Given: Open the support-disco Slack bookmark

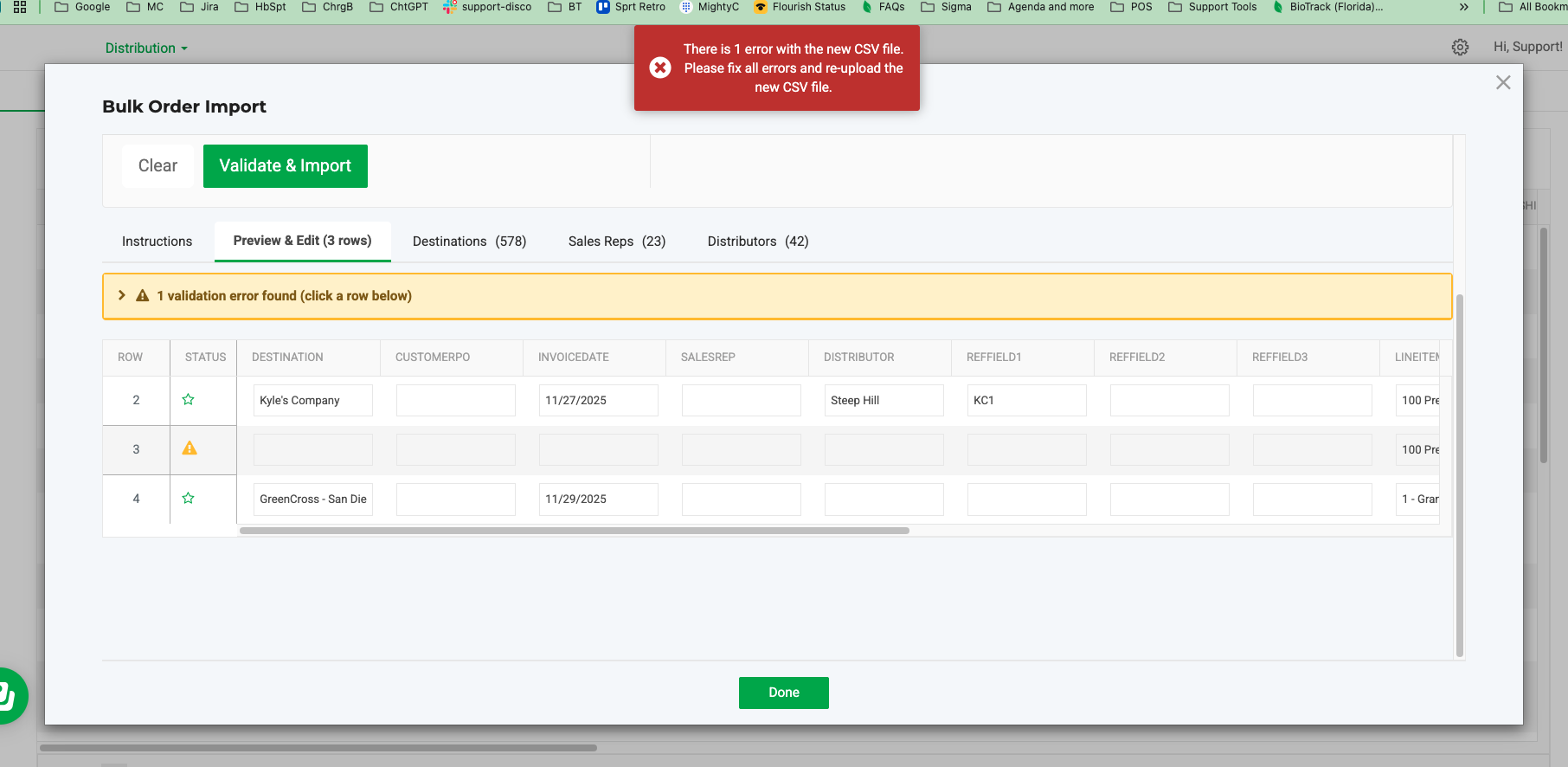Looking at the screenshot, I should tap(487, 7).
